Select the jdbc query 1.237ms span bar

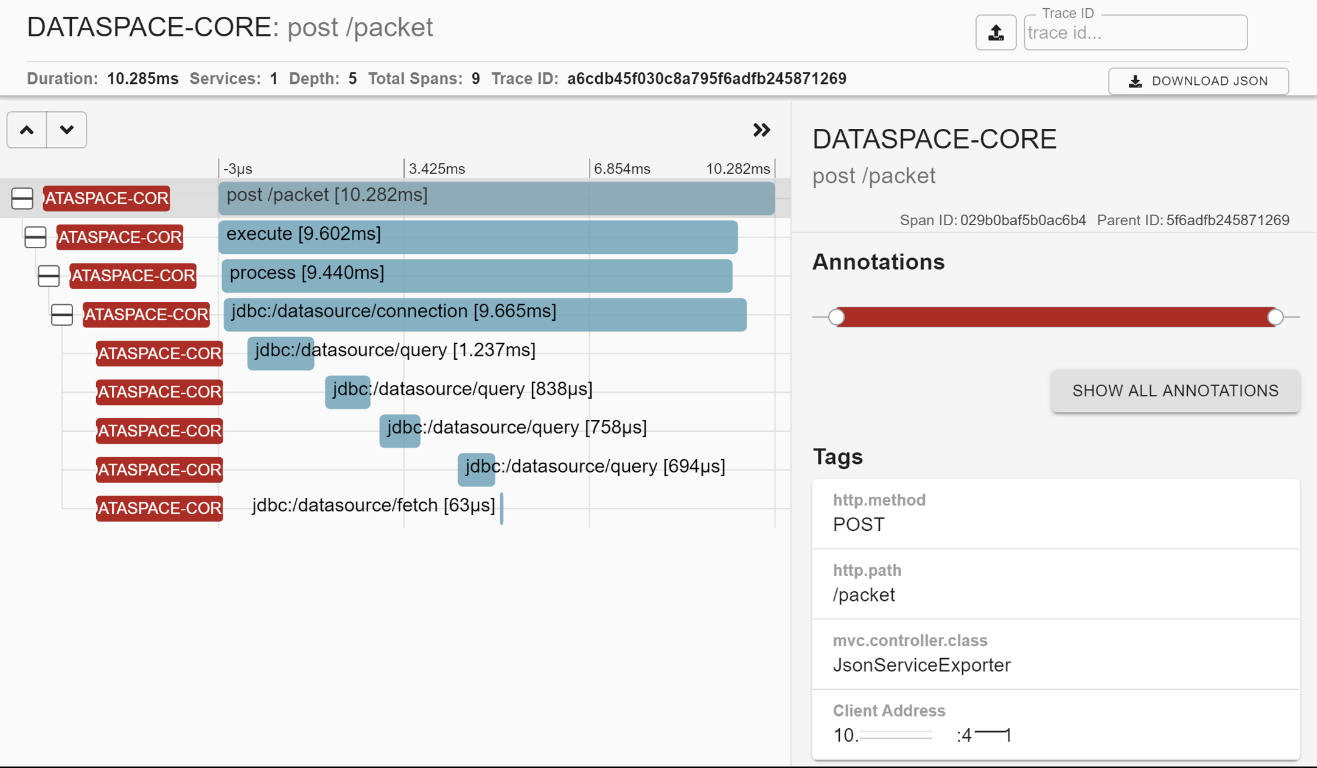tap(280, 353)
